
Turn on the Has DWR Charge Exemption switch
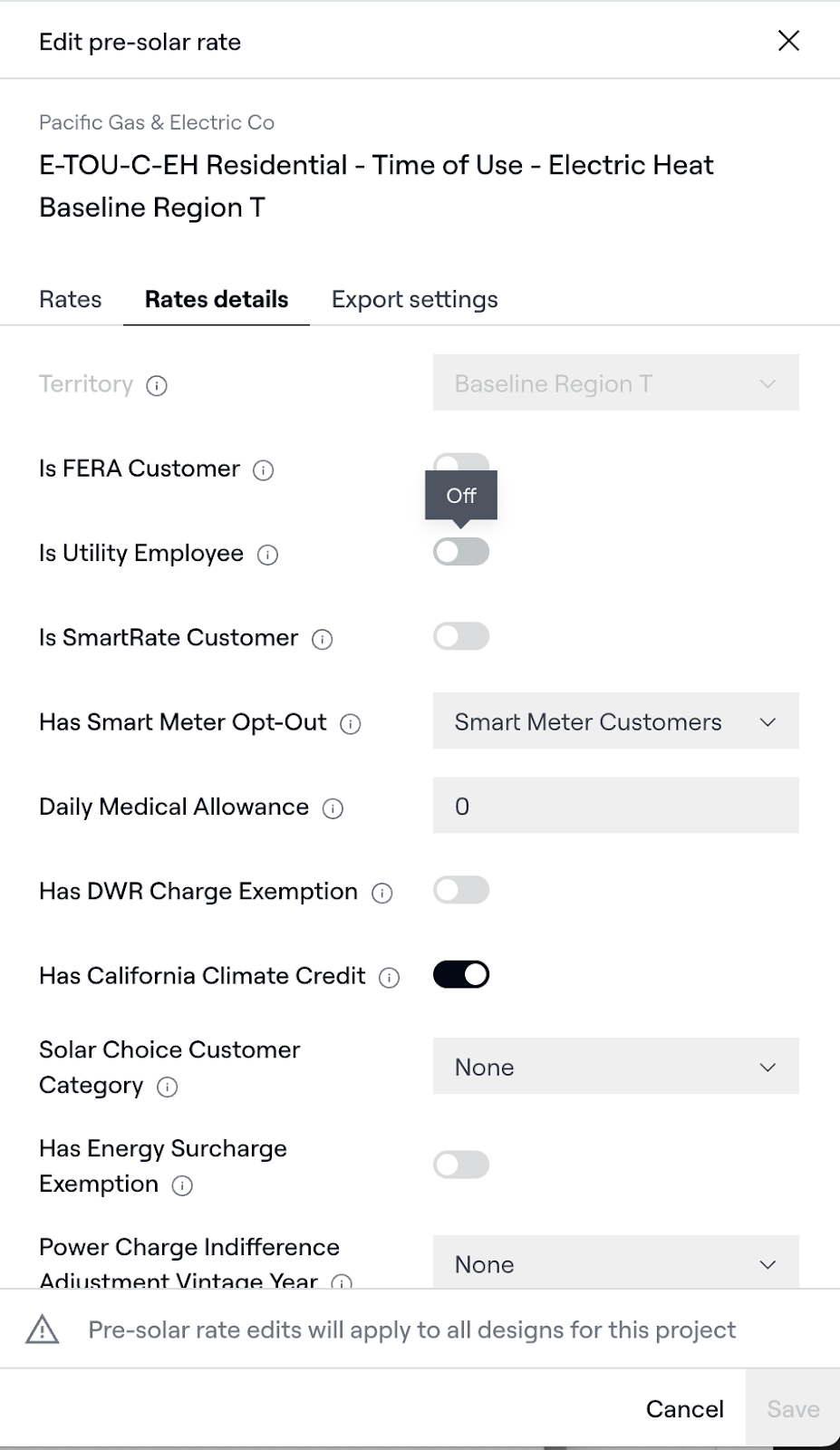tap(461, 890)
